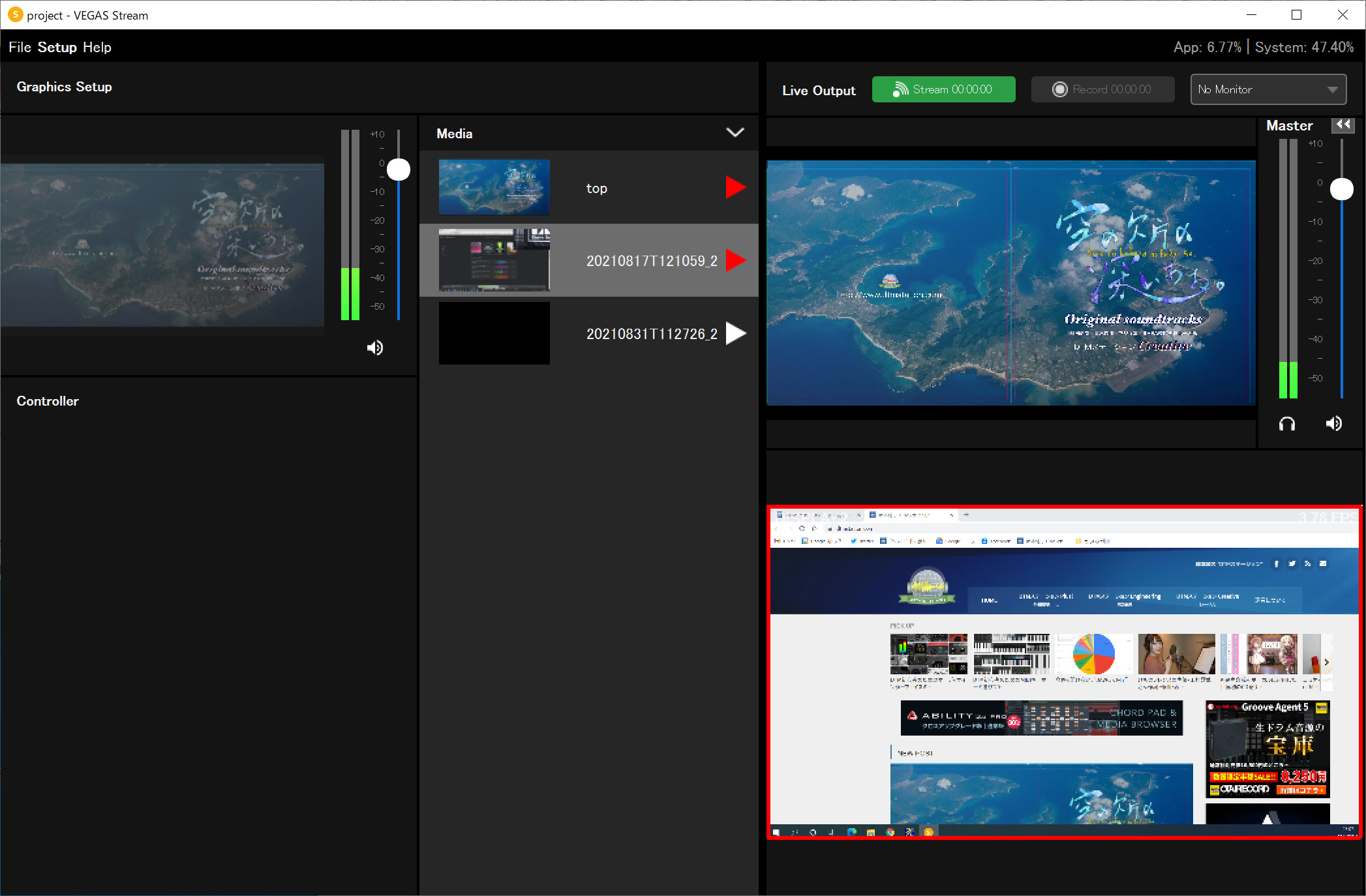
Task: Toggle the Master speaker mute icon
Action: coord(1333,424)
